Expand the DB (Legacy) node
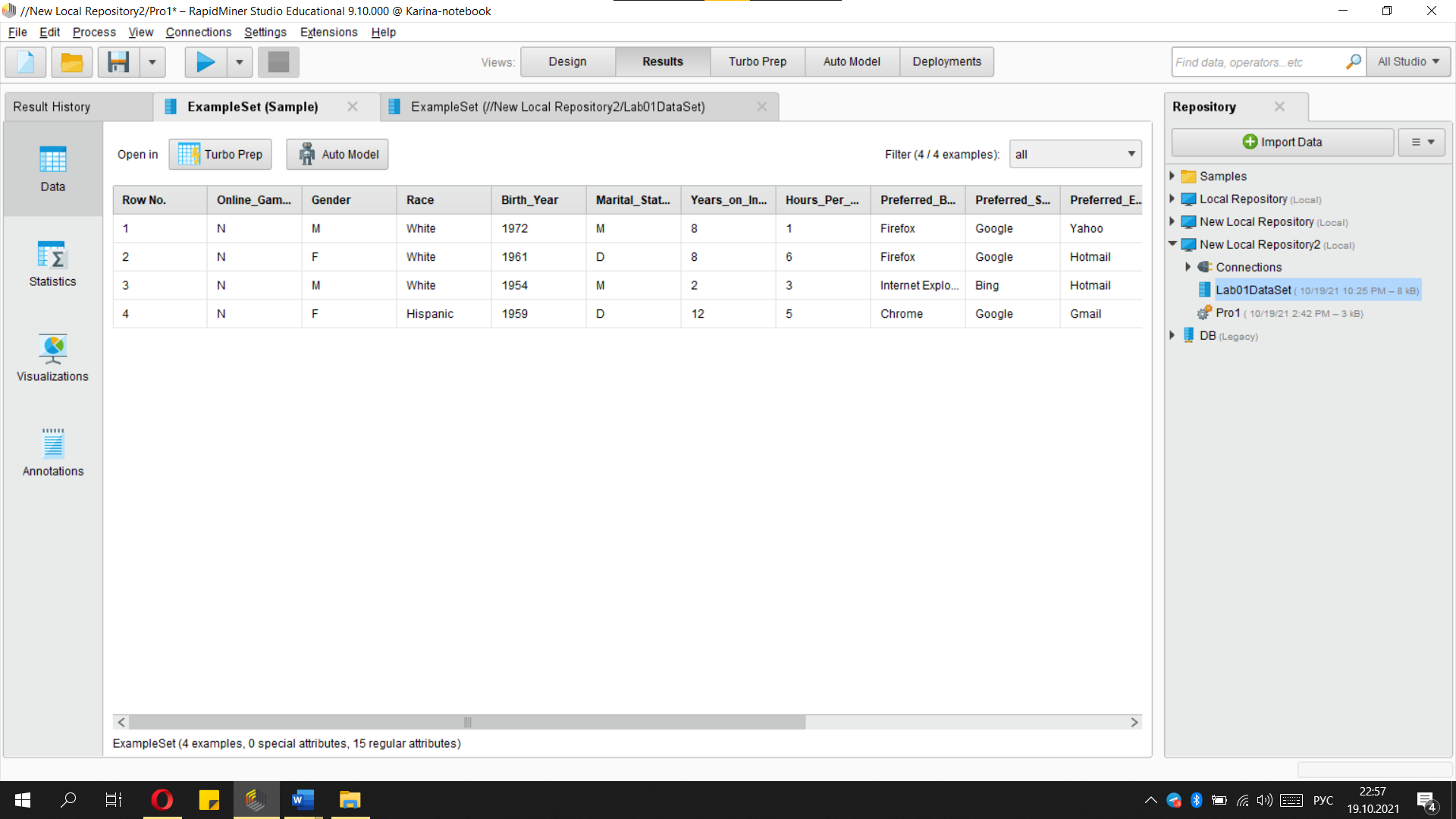Screen dimensions: 1456x819 [x=1172, y=335]
